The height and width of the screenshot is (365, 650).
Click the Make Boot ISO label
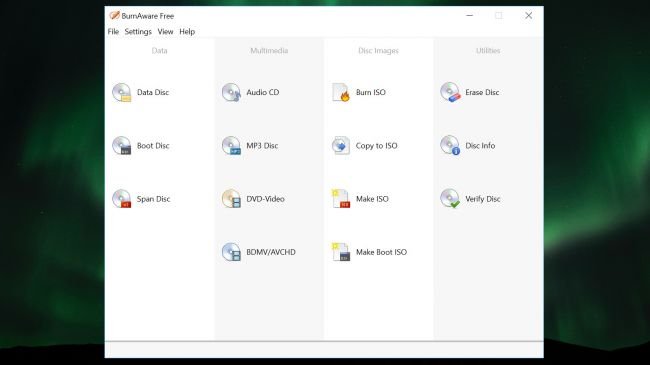point(381,252)
